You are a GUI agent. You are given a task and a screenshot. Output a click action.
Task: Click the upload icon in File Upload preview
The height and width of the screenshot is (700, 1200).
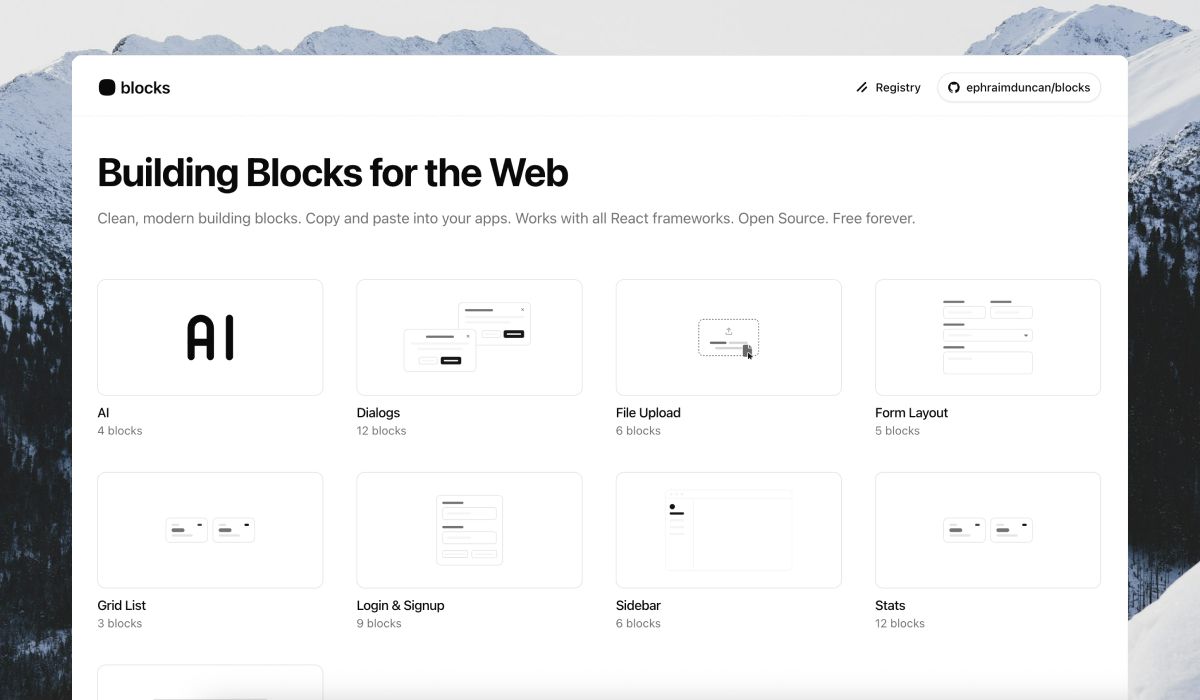tap(729, 330)
